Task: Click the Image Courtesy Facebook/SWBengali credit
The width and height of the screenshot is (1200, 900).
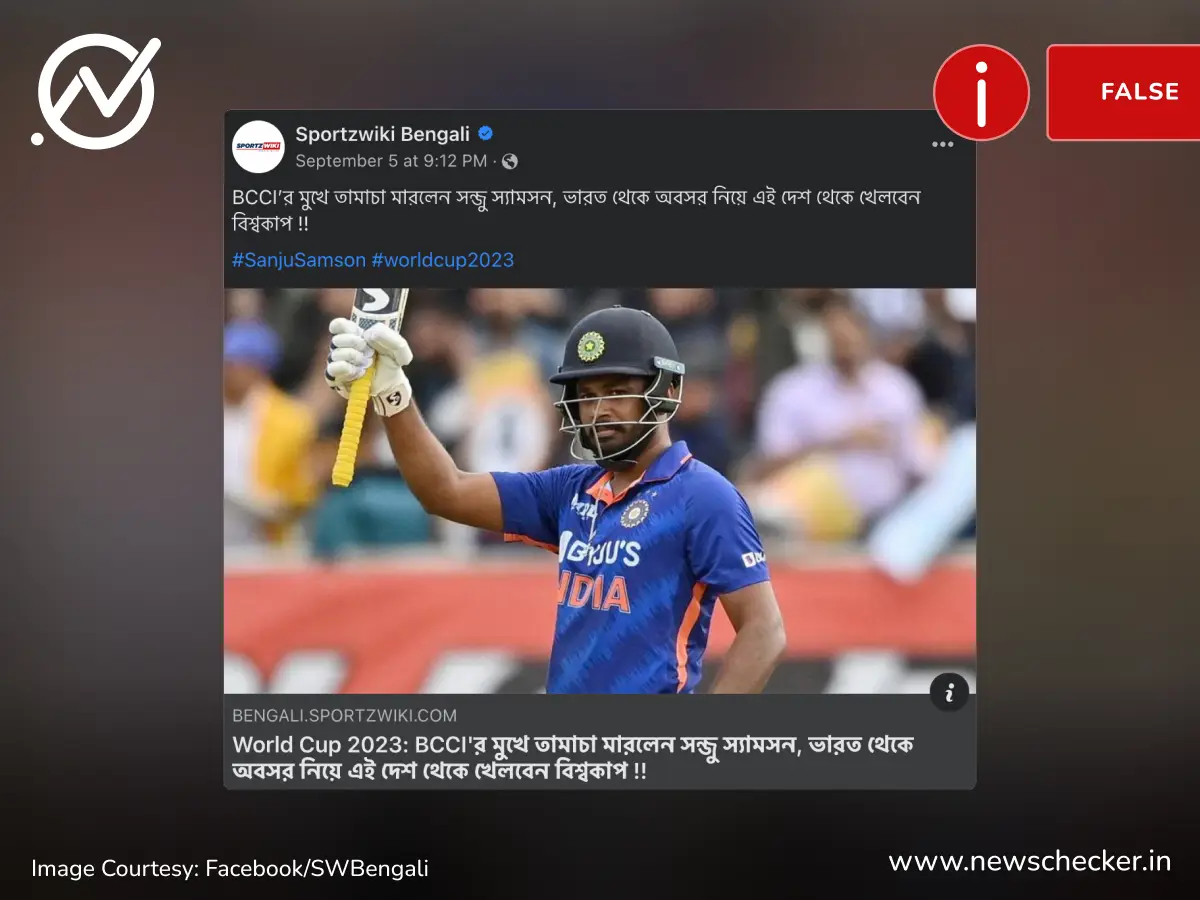Action: coord(230,868)
